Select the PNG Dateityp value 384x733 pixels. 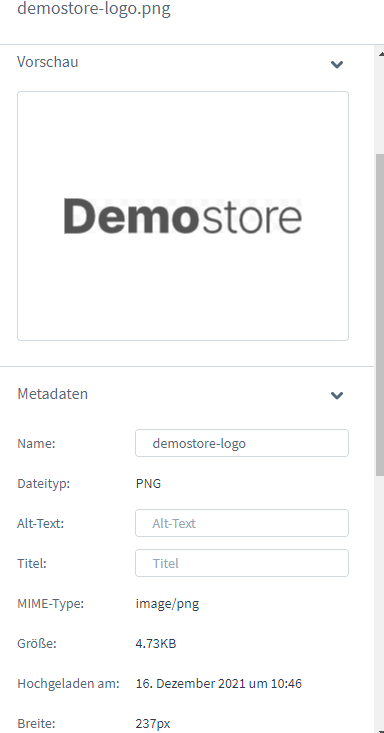(x=148, y=483)
